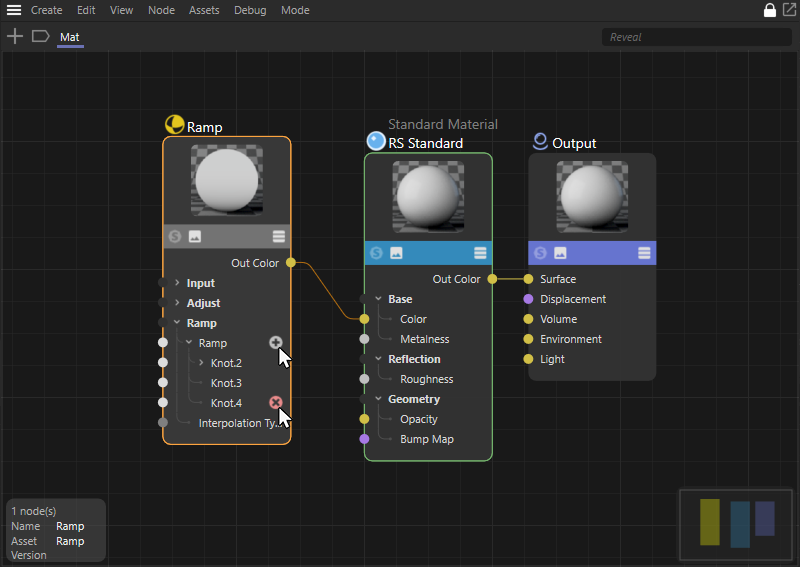Viewport: 800px width, 567px height.
Task: Click the Interpolation Type input port
Action: 163,423
